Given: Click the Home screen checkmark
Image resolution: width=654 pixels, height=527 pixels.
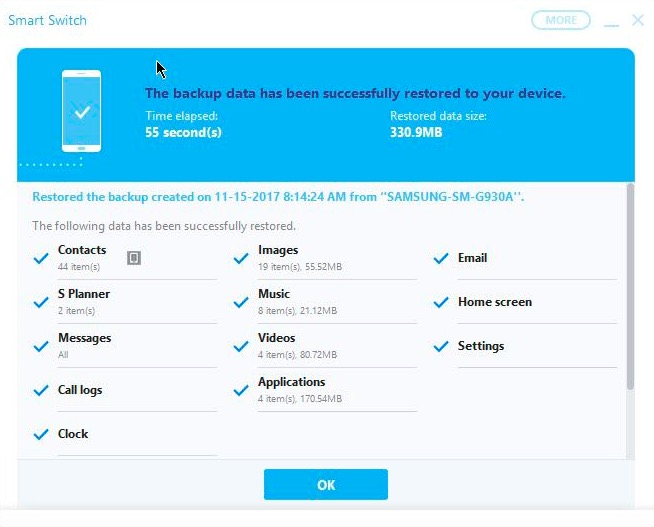Looking at the screenshot, I should click(x=441, y=302).
